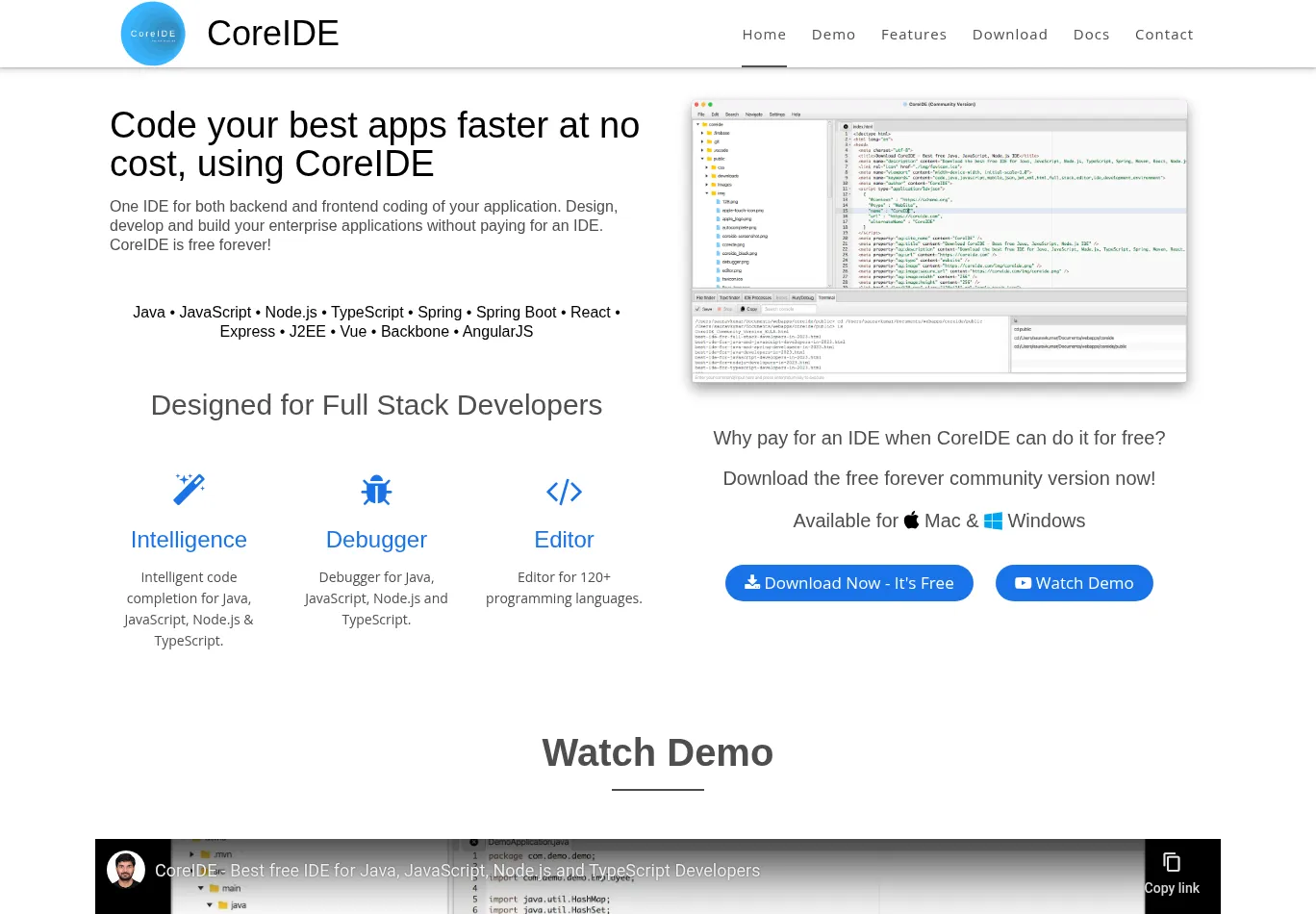Click the Editor code brackets icon

click(x=564, y=492)
